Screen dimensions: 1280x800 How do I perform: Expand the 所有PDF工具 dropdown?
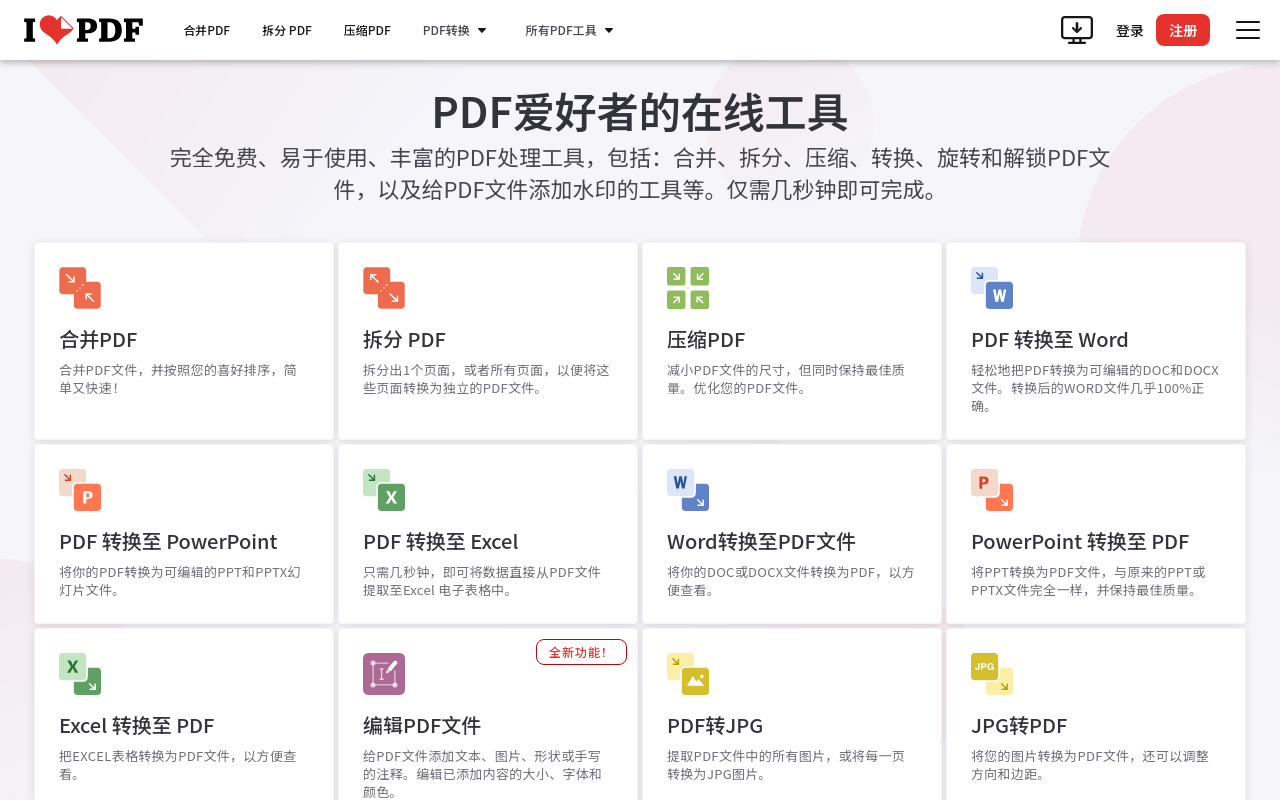(x=569, y=30)
